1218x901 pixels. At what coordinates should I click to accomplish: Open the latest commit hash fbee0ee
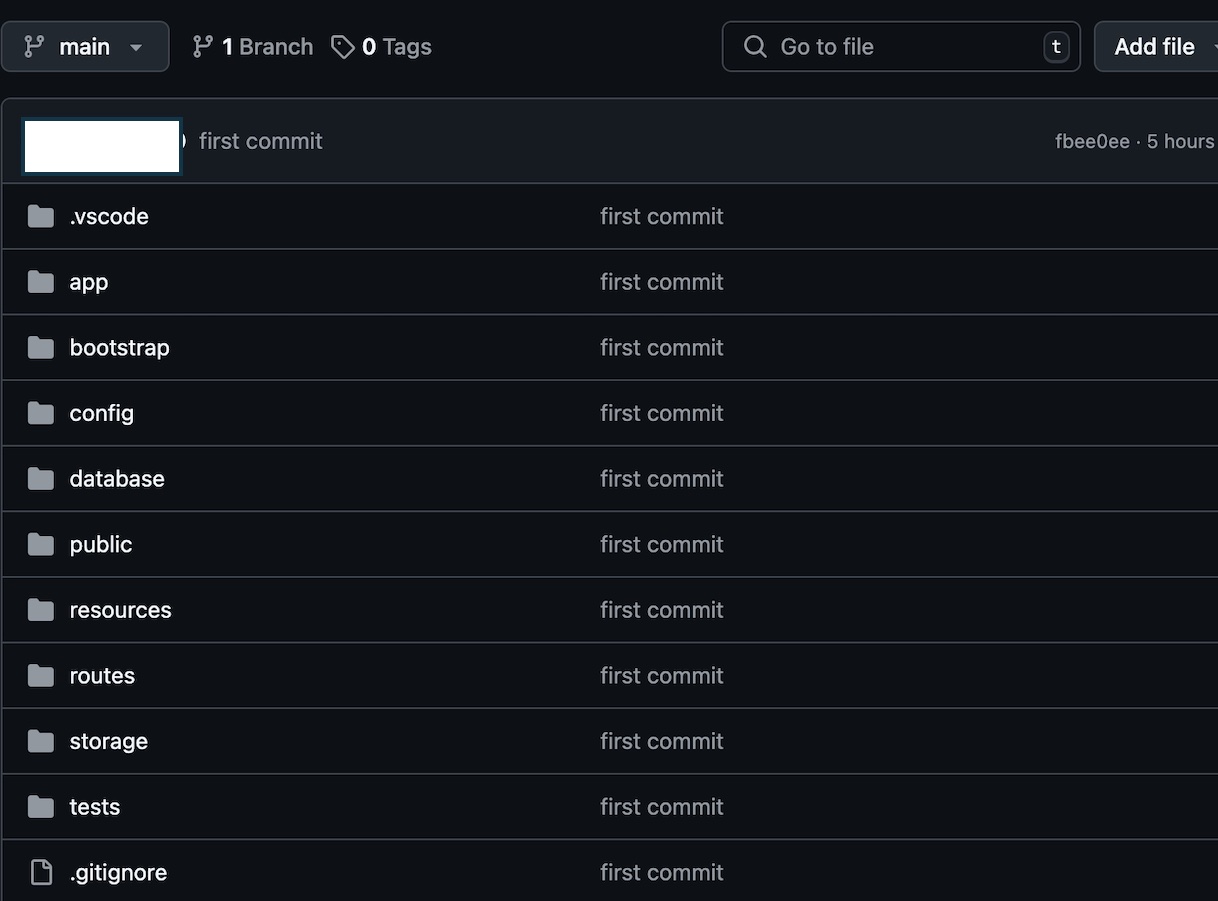pos(1092,141)
